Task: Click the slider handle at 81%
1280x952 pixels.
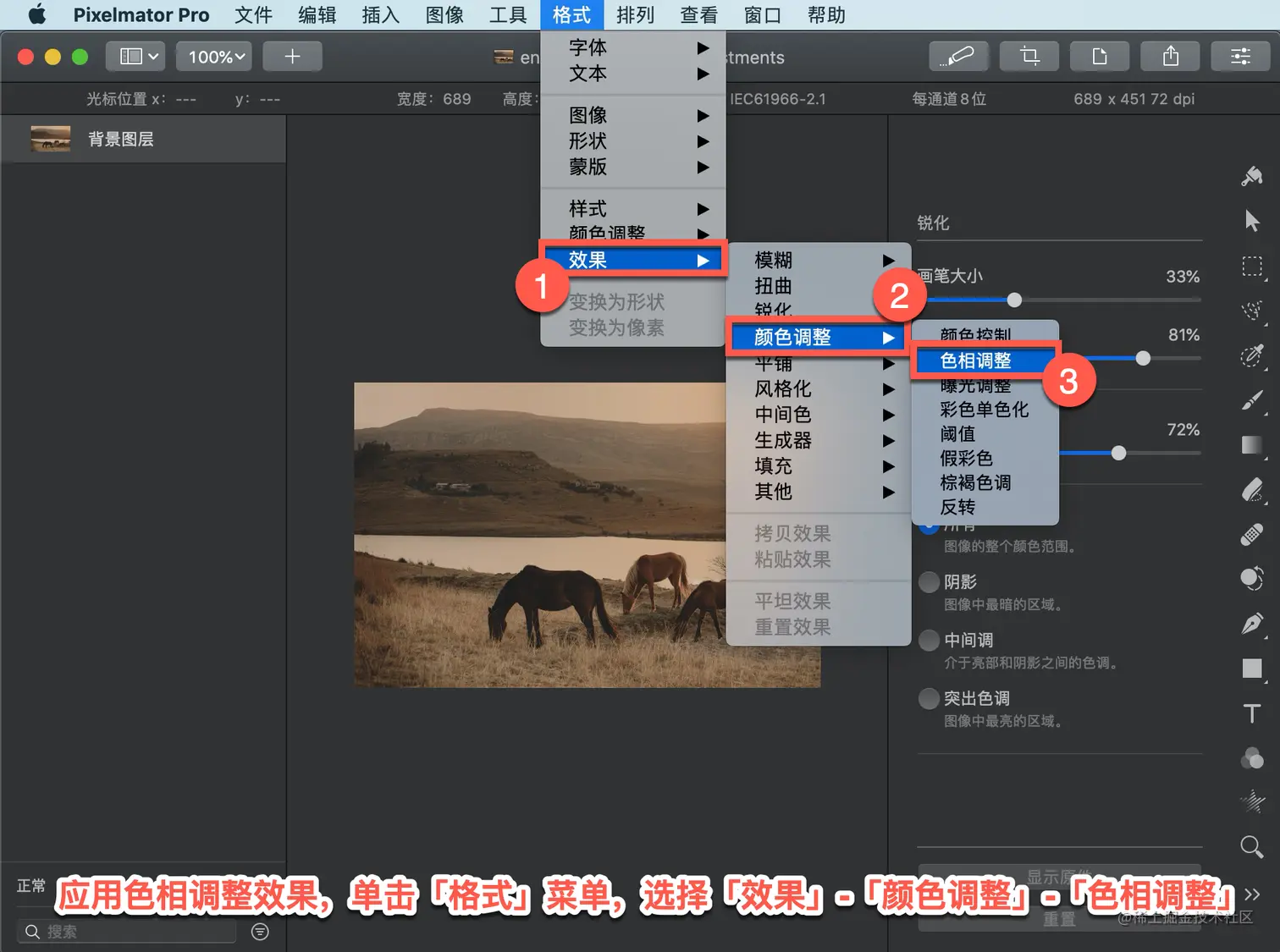Action: [1143, 358]
